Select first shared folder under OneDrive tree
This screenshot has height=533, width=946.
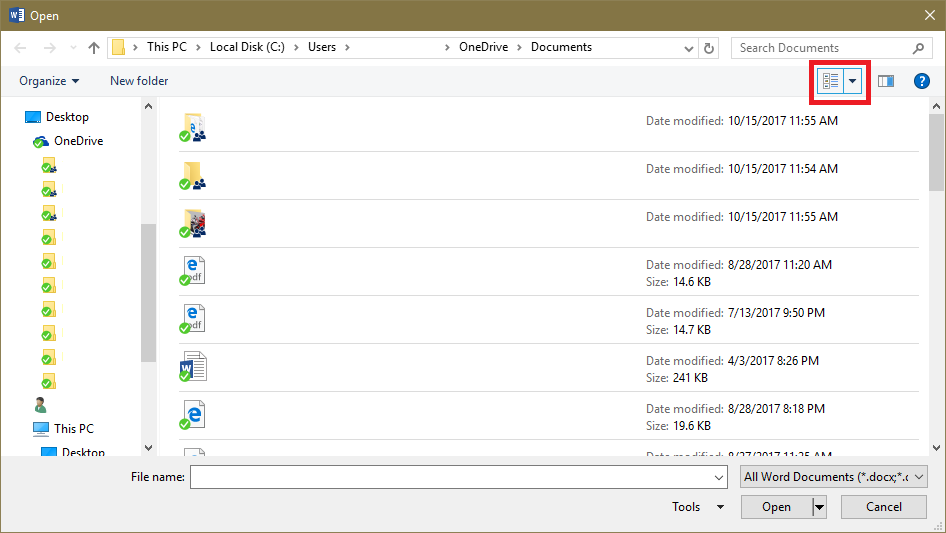pos(49,165)
